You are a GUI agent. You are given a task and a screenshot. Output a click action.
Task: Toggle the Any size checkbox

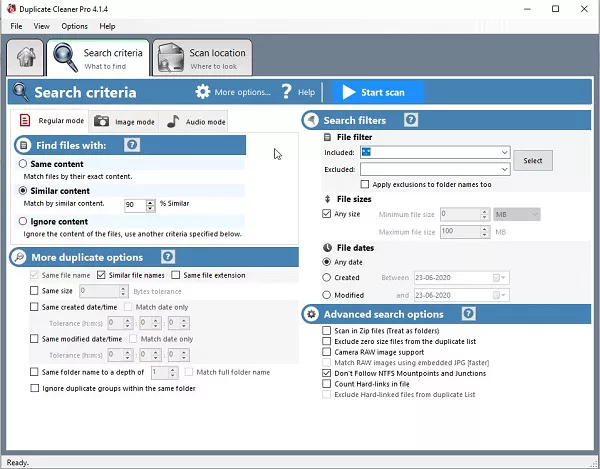(x=327, y=213)
